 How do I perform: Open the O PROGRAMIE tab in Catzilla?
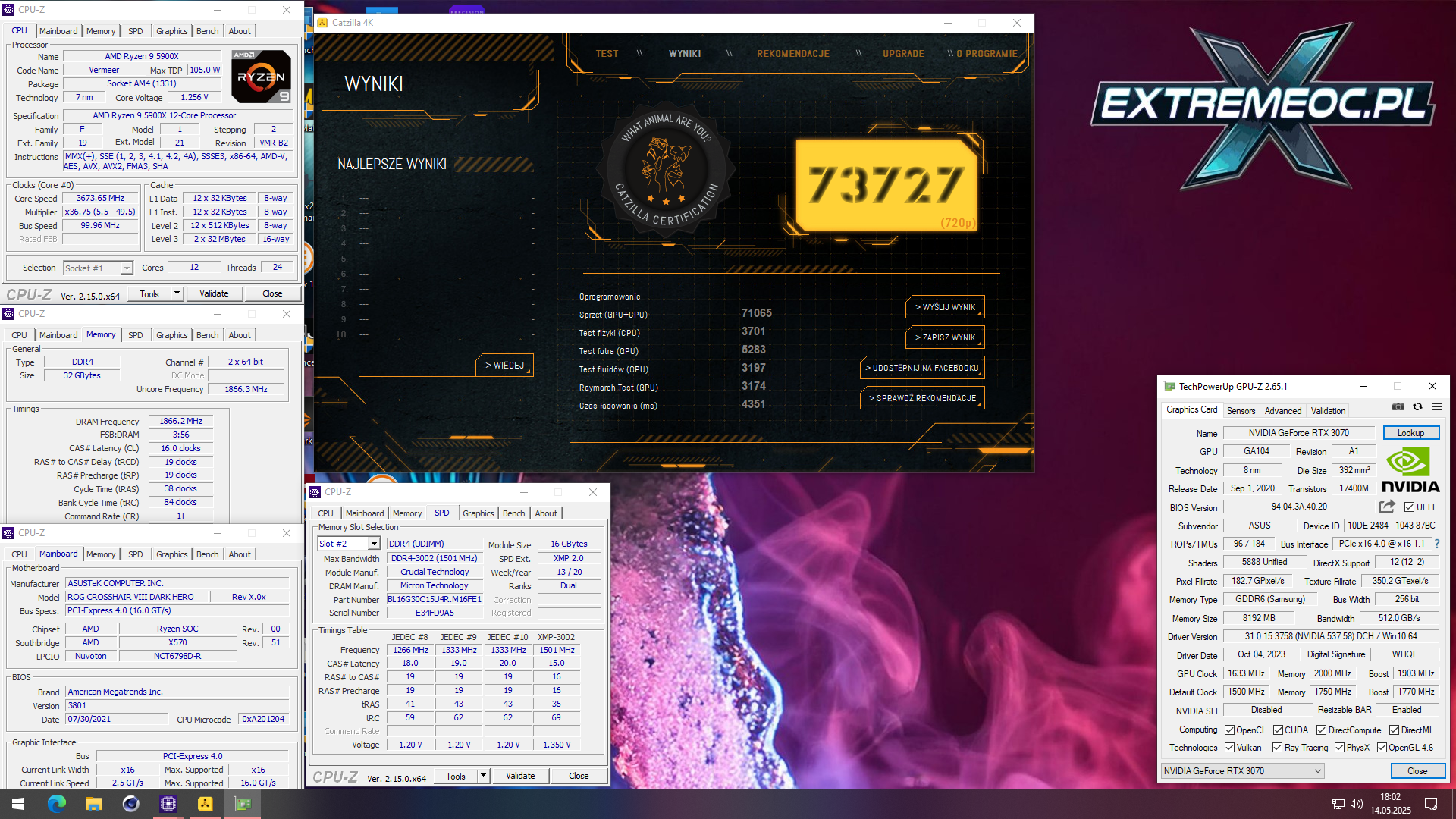click(987, 54)
